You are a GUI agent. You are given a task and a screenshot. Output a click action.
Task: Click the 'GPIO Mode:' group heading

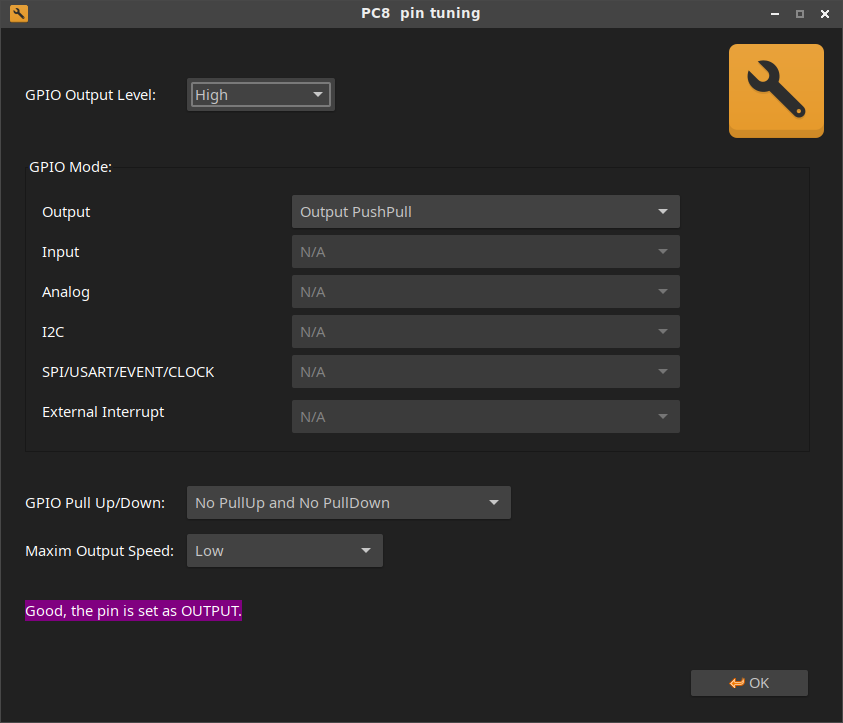pyautogui.click(x=71, y=167)
